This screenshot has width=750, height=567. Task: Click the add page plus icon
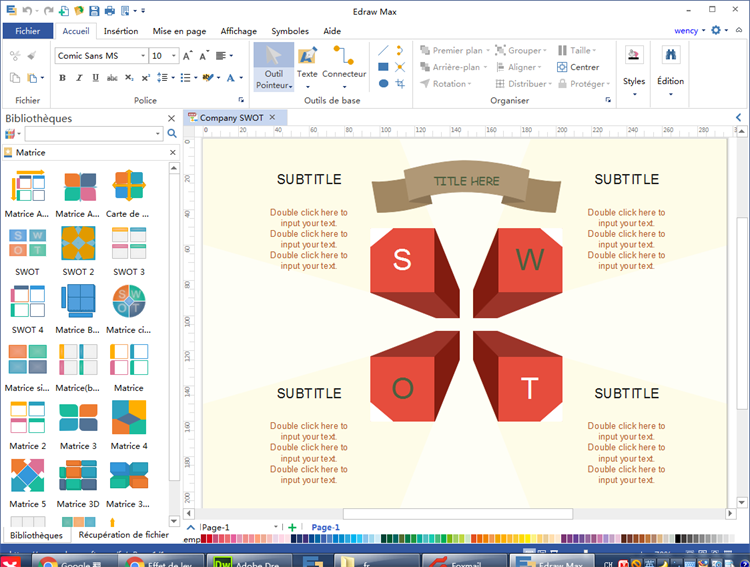(292, 527)
